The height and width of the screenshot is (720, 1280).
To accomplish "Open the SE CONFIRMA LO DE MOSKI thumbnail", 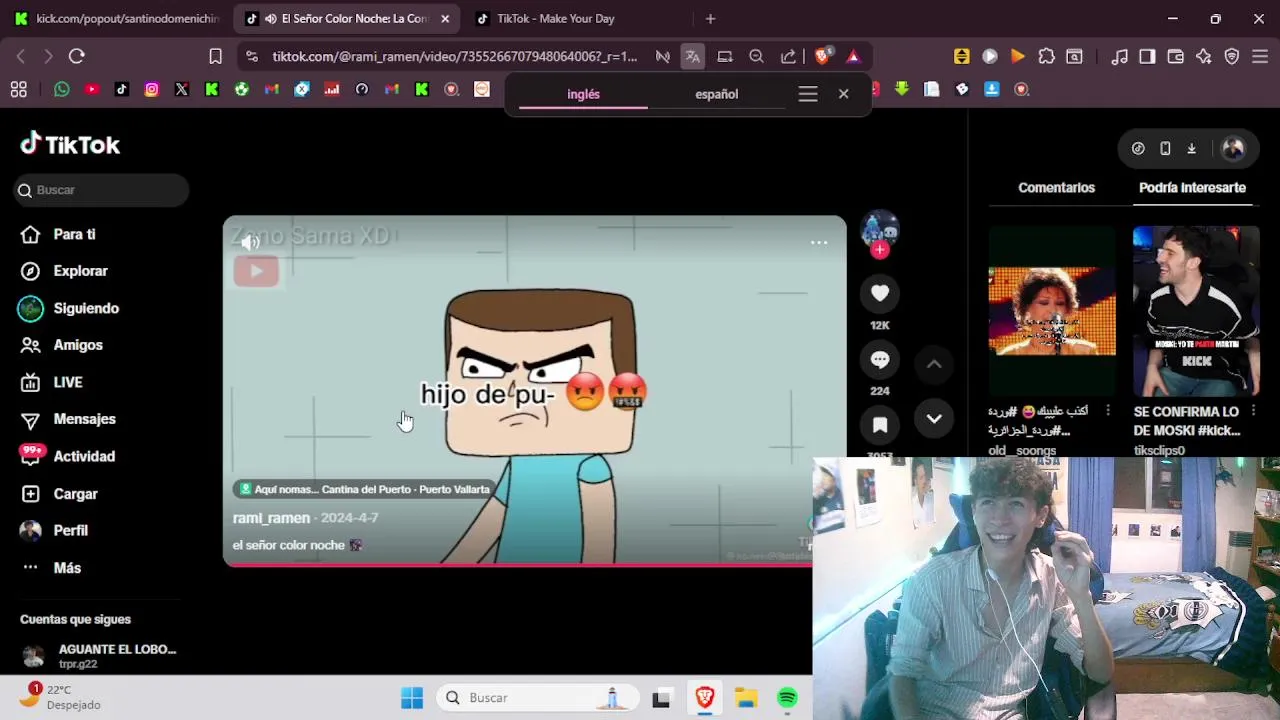I will pos(1196,311).
